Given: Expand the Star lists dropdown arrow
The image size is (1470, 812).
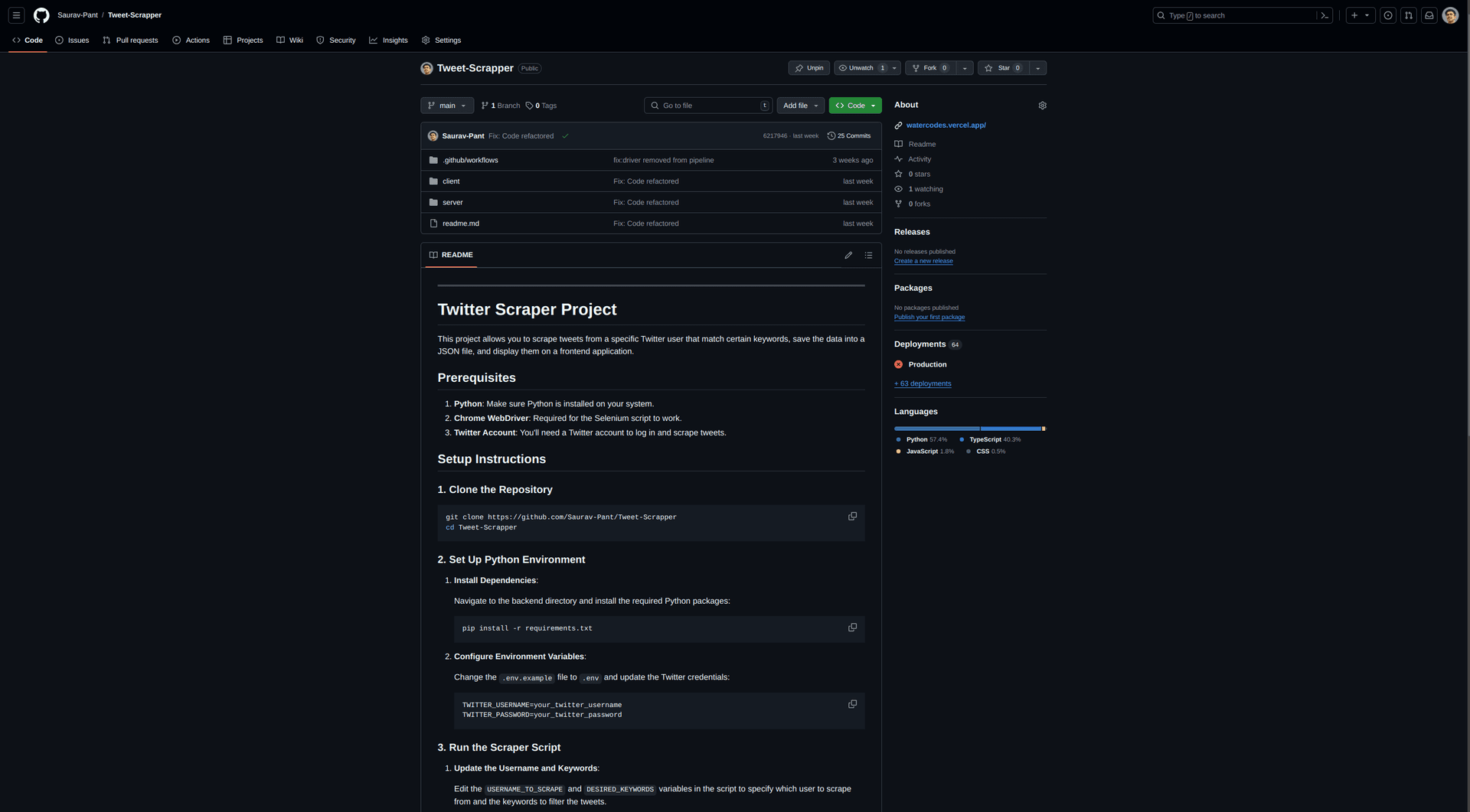Looking at the screenshot, I should 1038,68.
